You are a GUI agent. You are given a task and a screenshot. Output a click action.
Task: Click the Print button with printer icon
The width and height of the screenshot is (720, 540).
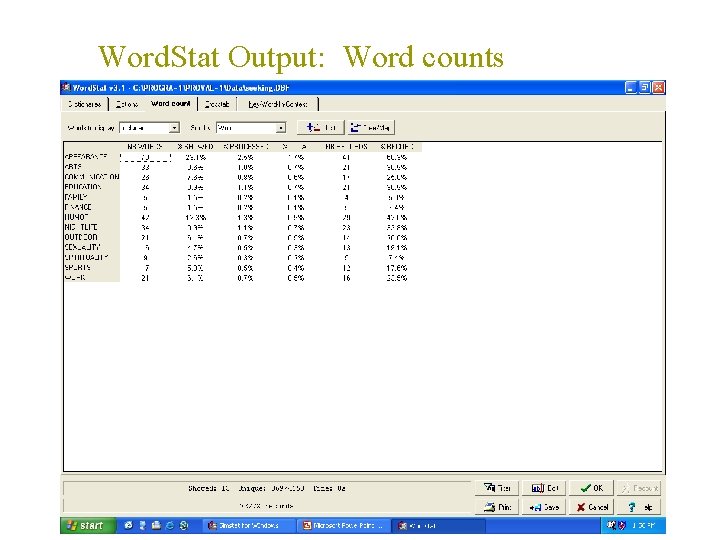(x=497, y=507)
